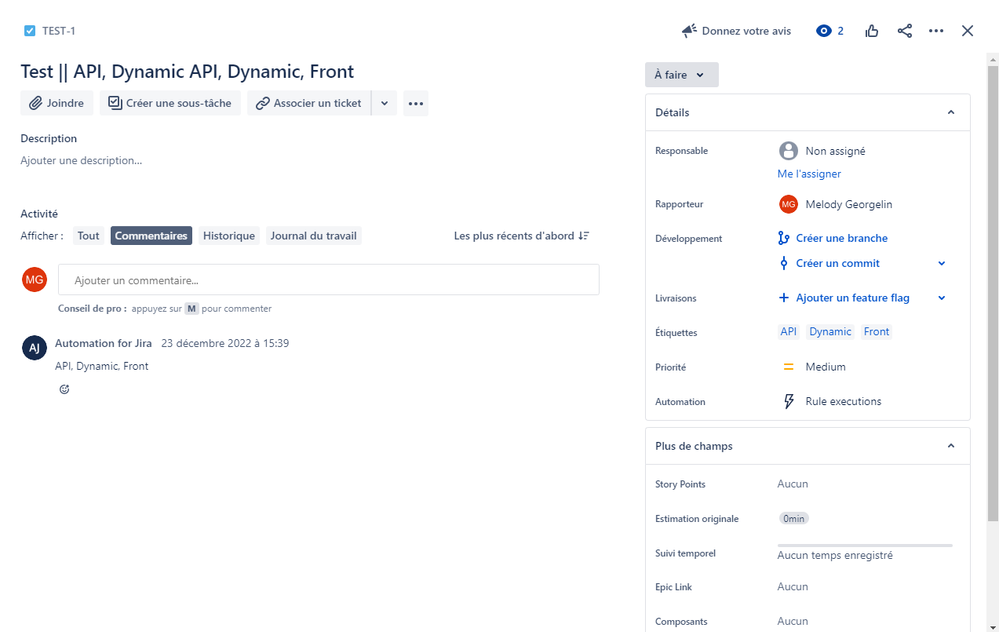Screen dimensions: 999x632
Task: Open Rule executions text
Action: coord(843,401)
